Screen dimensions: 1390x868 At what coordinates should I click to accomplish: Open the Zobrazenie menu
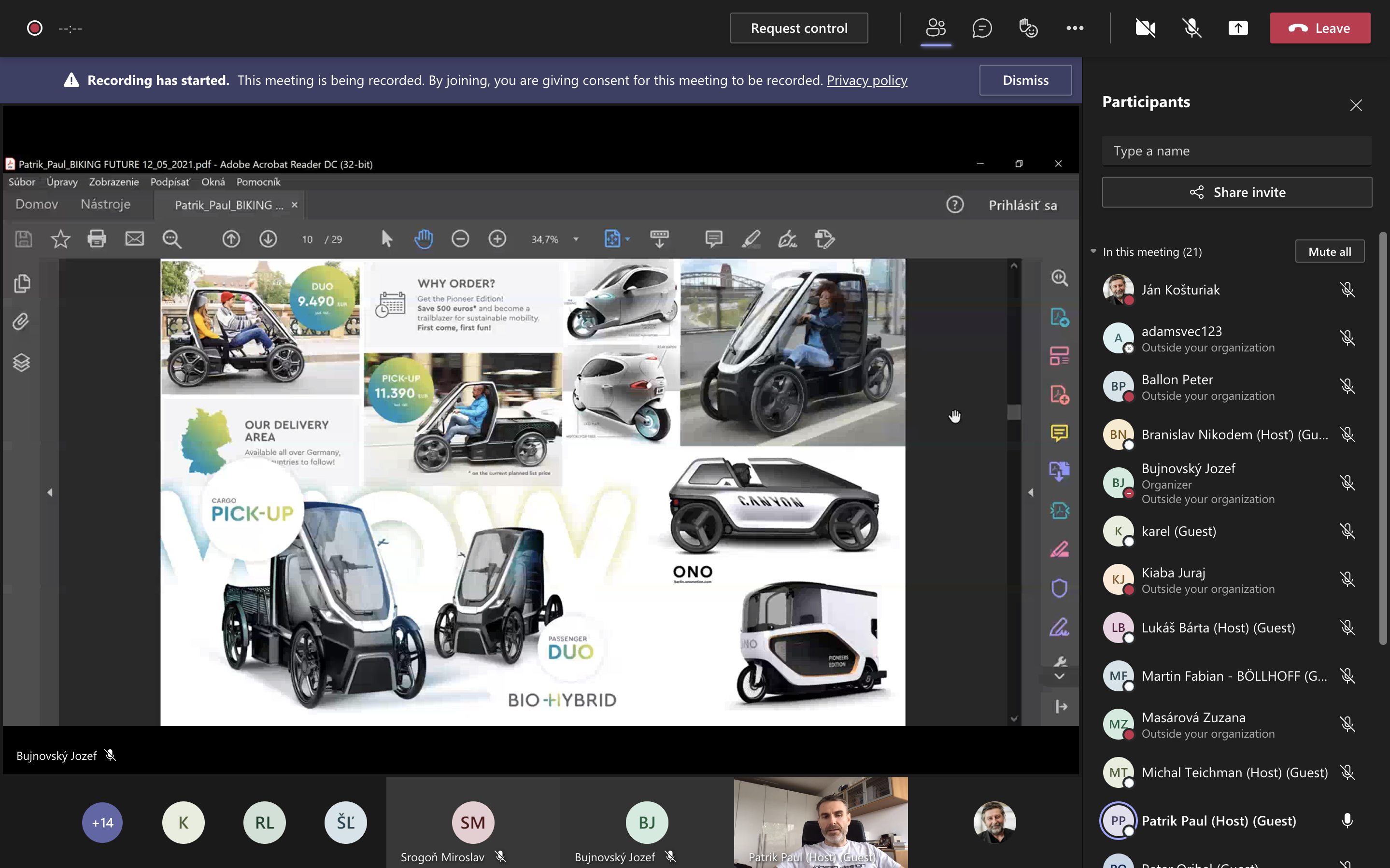[113, 182]
